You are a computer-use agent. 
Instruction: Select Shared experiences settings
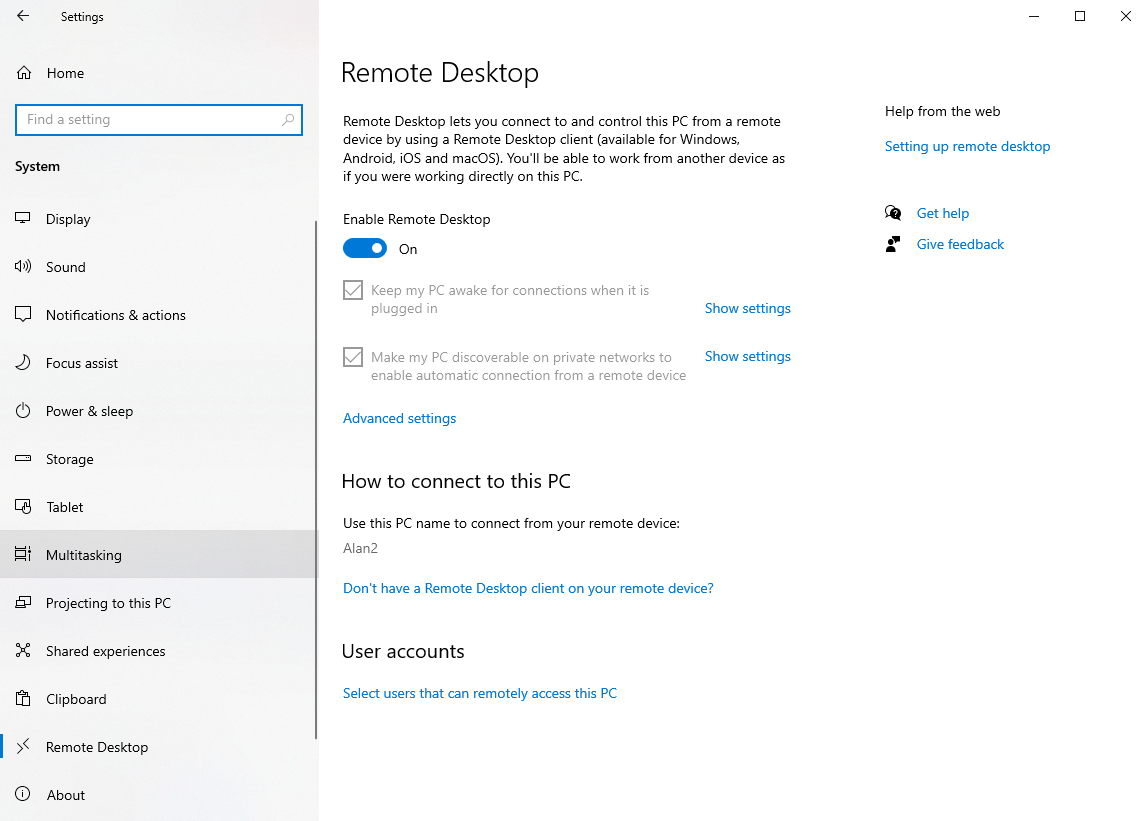(106, 651)
